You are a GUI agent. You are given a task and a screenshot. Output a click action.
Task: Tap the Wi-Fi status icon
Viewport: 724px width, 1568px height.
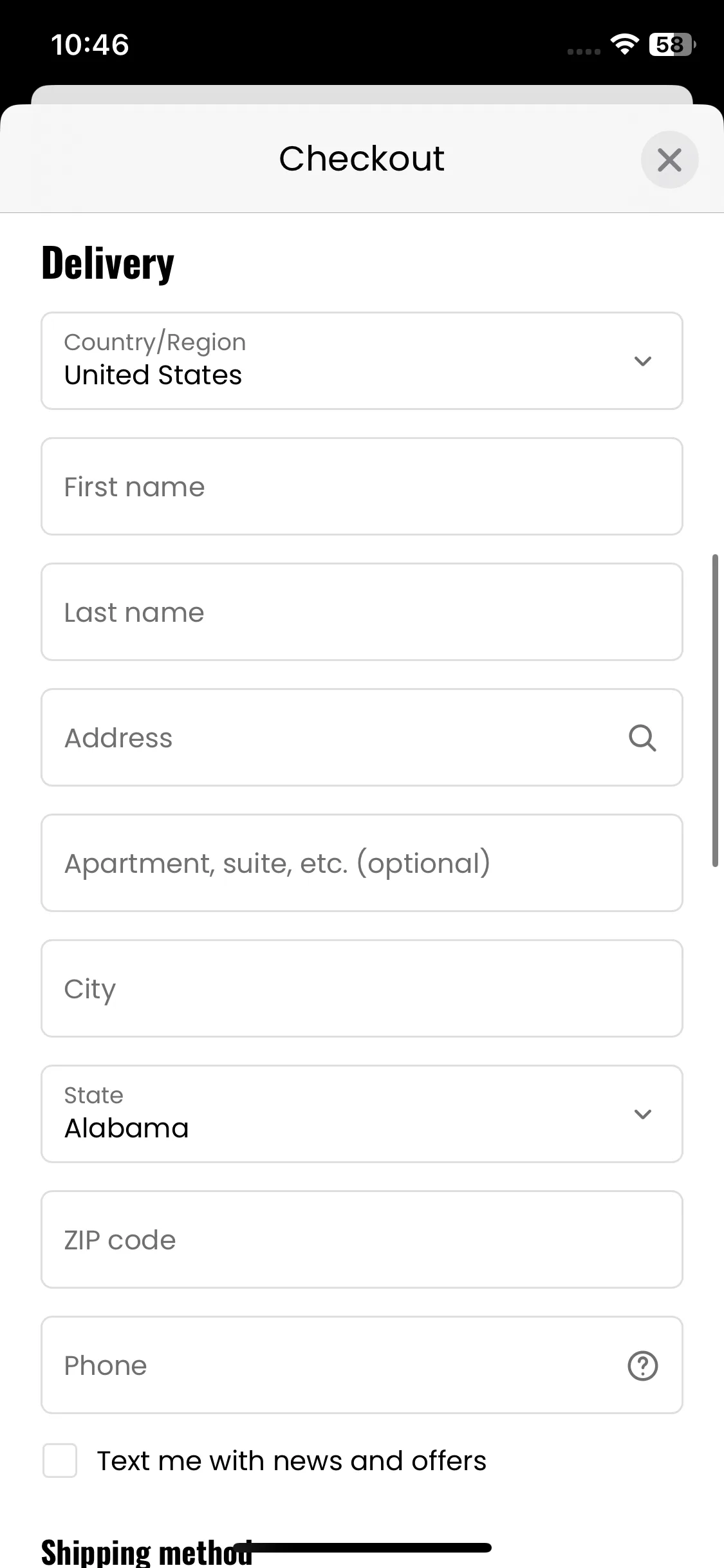[624, 44]
